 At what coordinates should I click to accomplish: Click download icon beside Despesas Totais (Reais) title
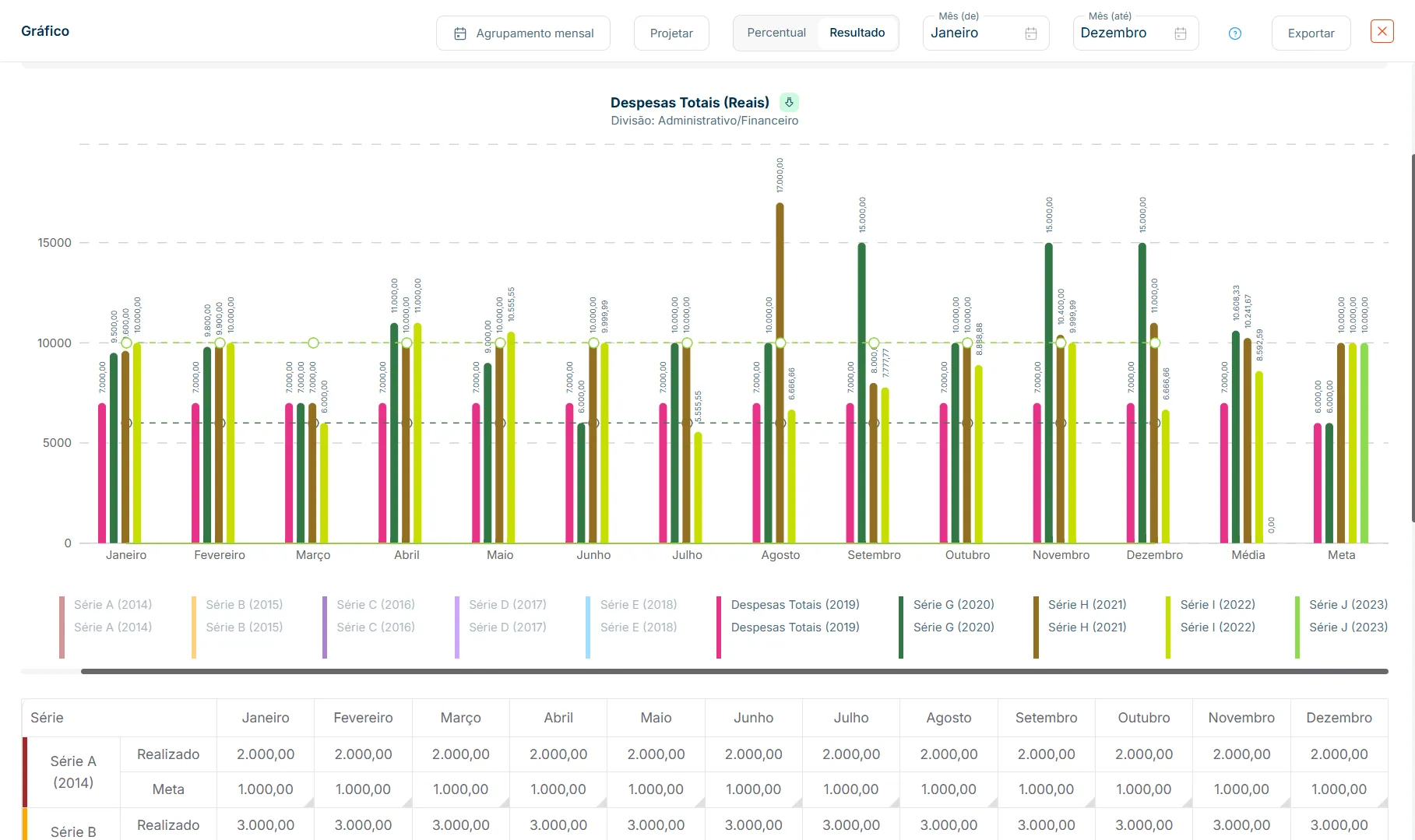point(789,102)
